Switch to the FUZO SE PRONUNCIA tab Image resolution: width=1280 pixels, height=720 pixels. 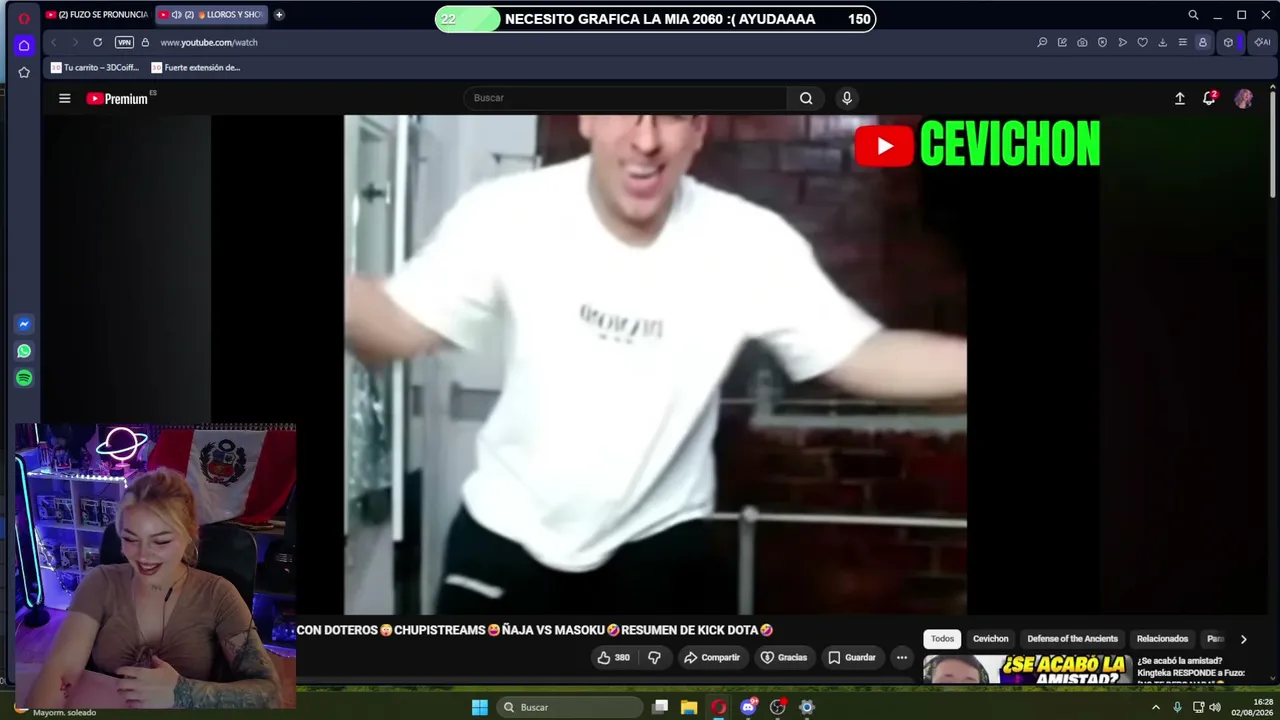click(96, 15)
